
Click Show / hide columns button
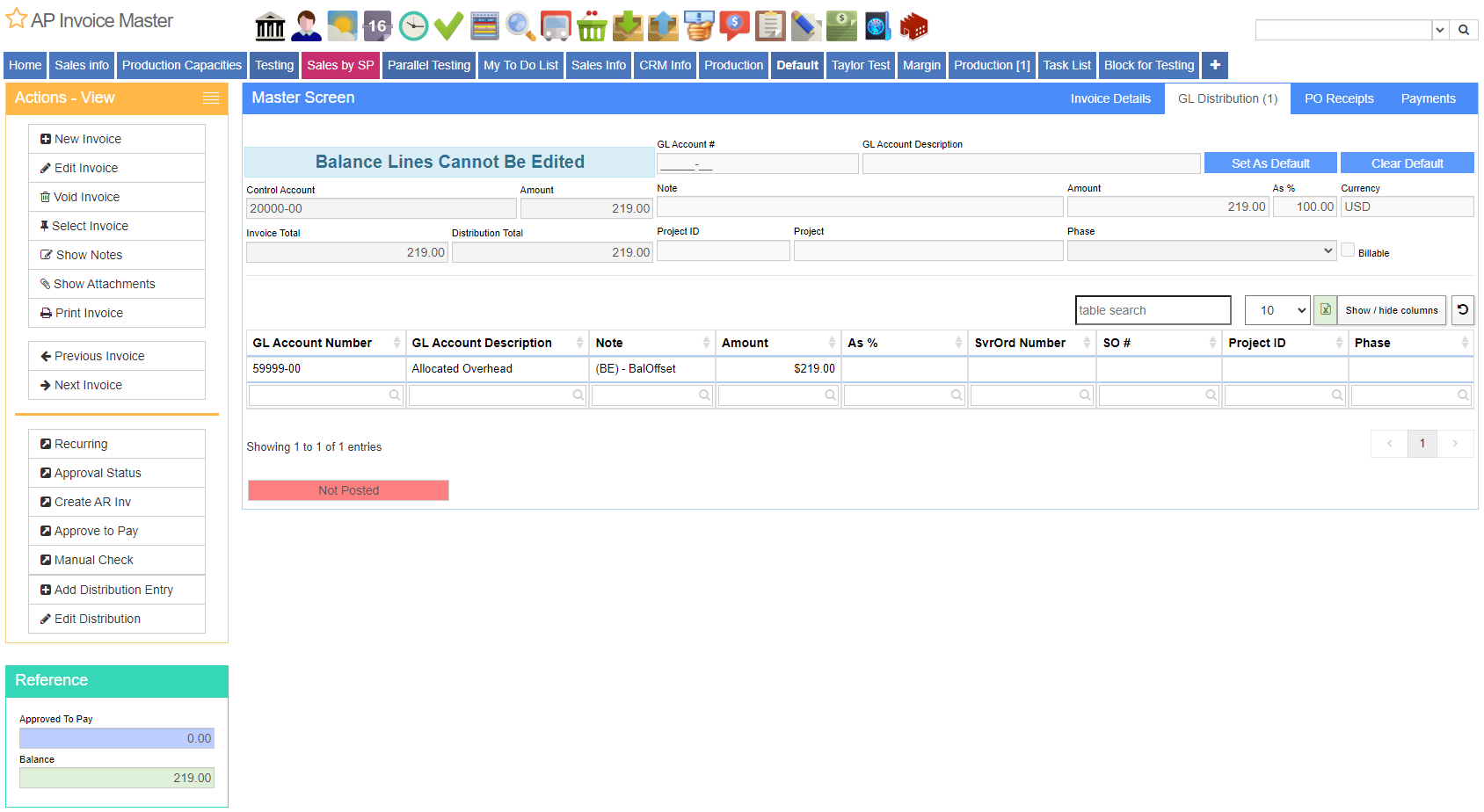(x=1392, y=310)
